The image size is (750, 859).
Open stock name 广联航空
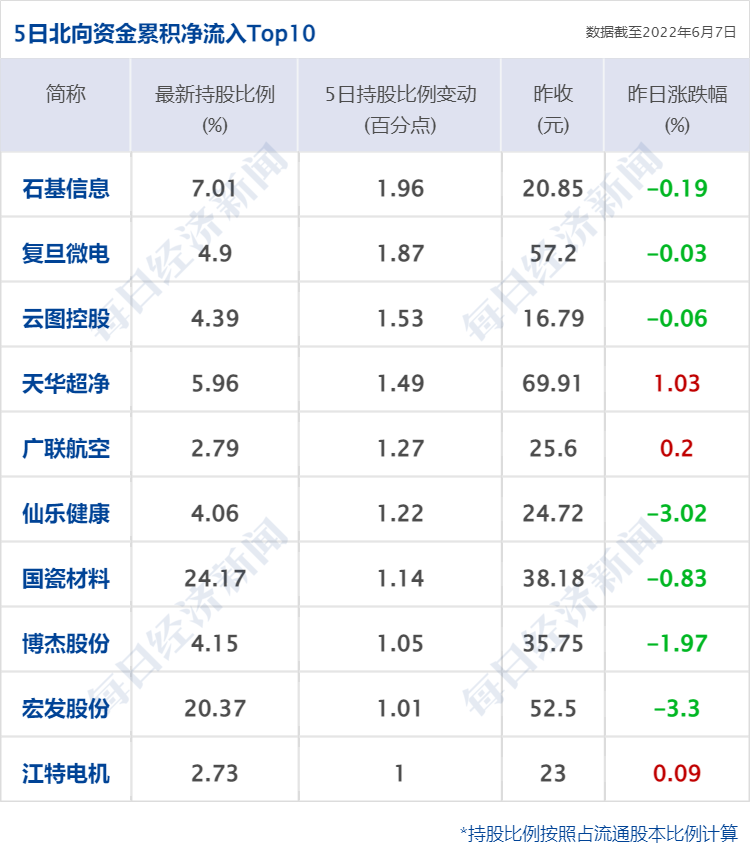66,449
